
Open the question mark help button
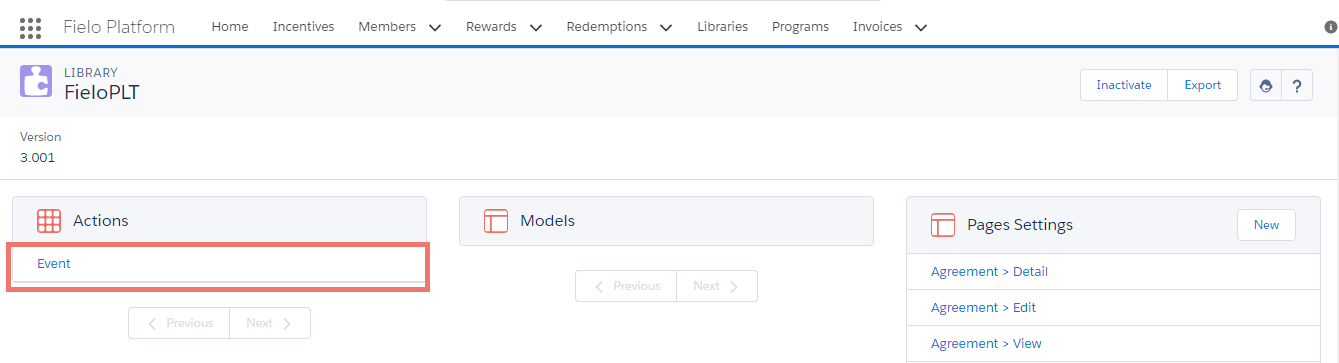[x=1297, y=85]
